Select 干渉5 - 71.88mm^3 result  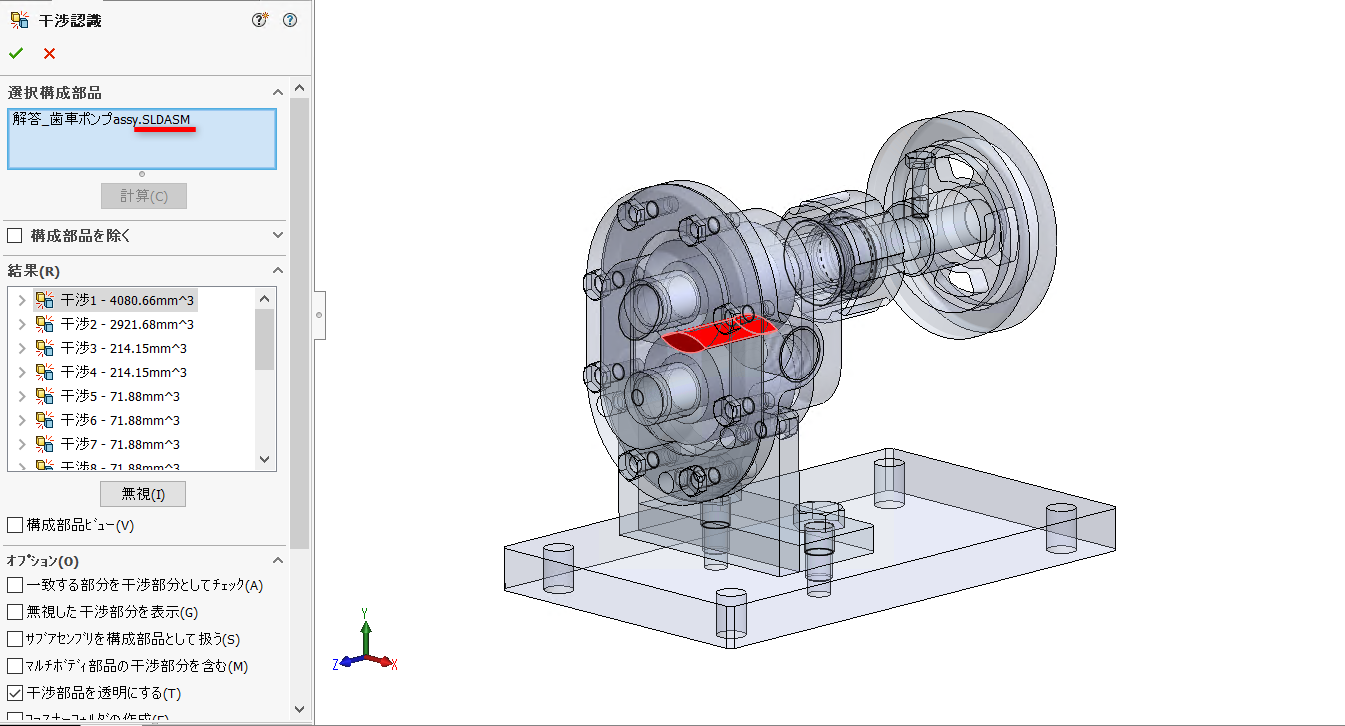tap(120, 396)
